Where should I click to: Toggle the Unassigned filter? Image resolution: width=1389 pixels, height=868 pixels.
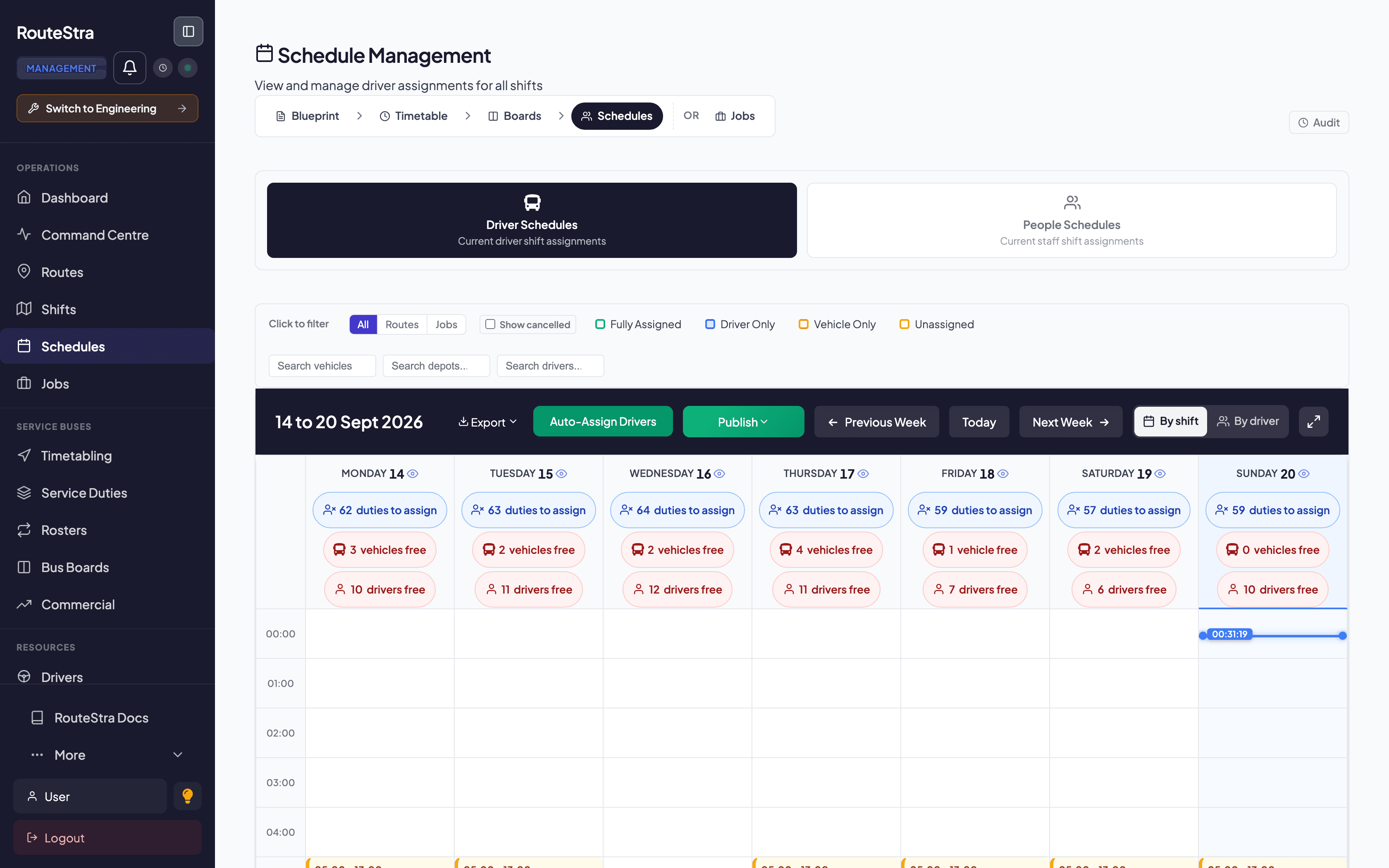pyautogui.click(x=937, y=324)
